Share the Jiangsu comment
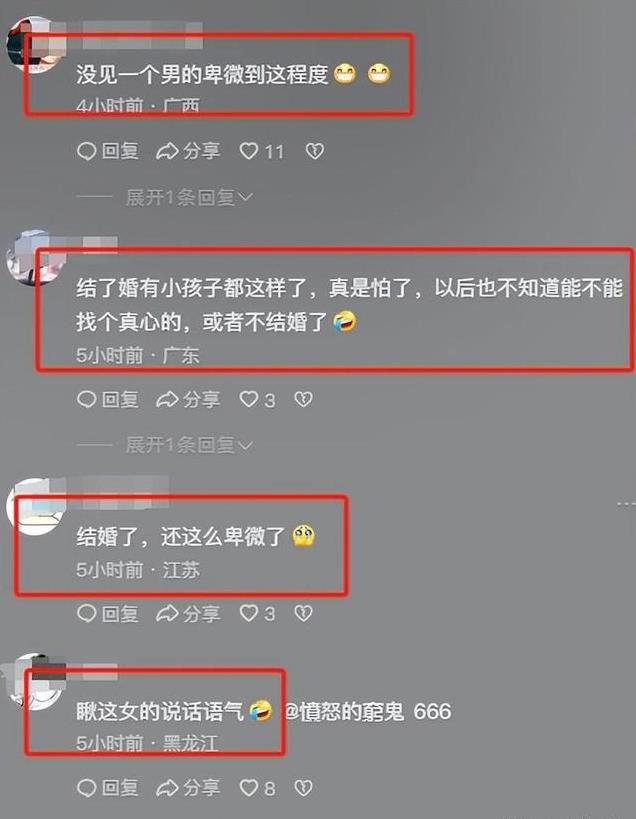 click(x=188, y=613)
